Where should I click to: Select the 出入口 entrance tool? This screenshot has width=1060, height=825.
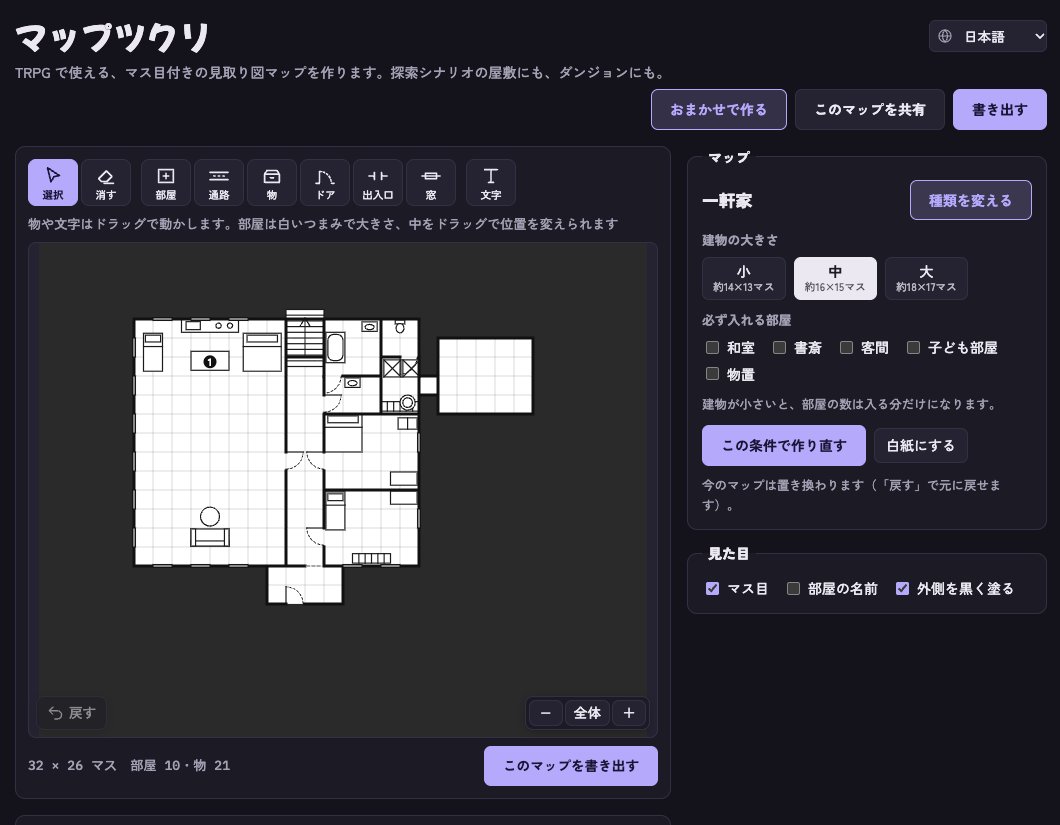[x=378, y=183]
